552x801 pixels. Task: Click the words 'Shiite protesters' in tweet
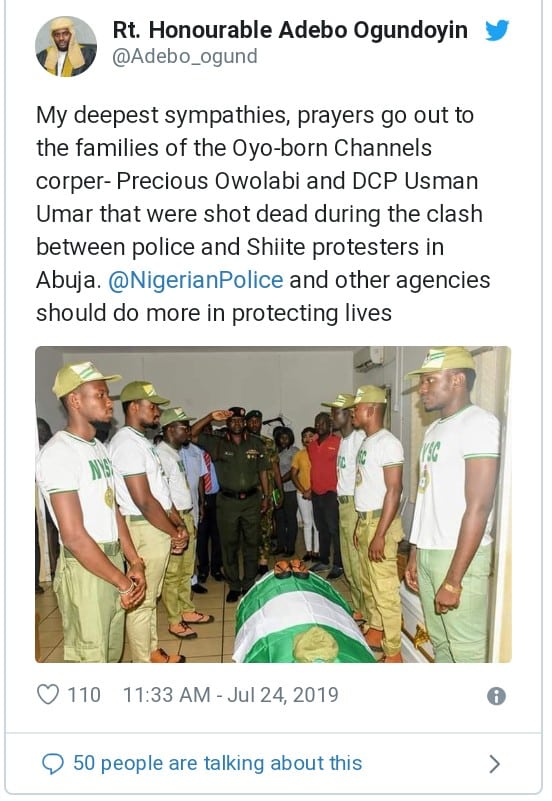click(343, 247)
